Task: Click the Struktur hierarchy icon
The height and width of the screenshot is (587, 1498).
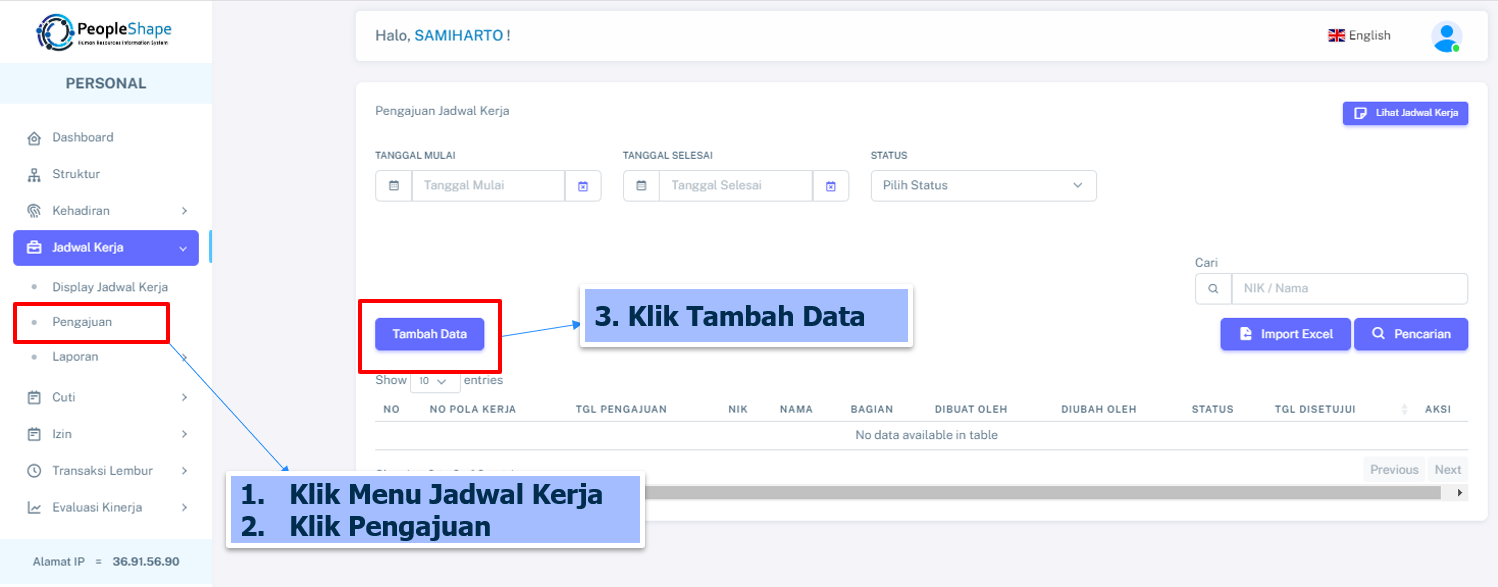Action: pyautogui.click(x=34, y=175)
